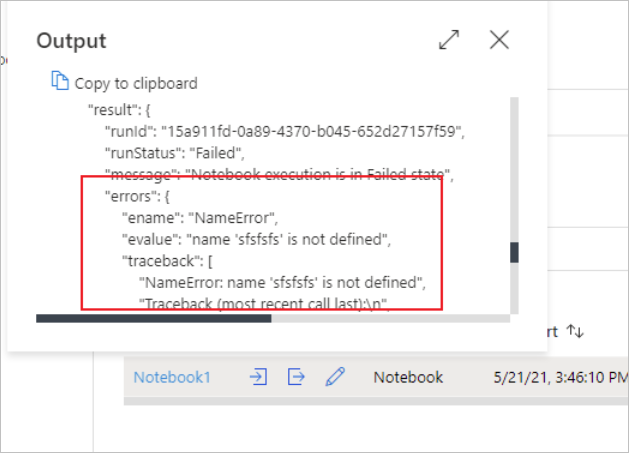629x453 pixels.
Task: Click the 5/21/21 3:46:10 PM timestamp
Action: point(561,377)
